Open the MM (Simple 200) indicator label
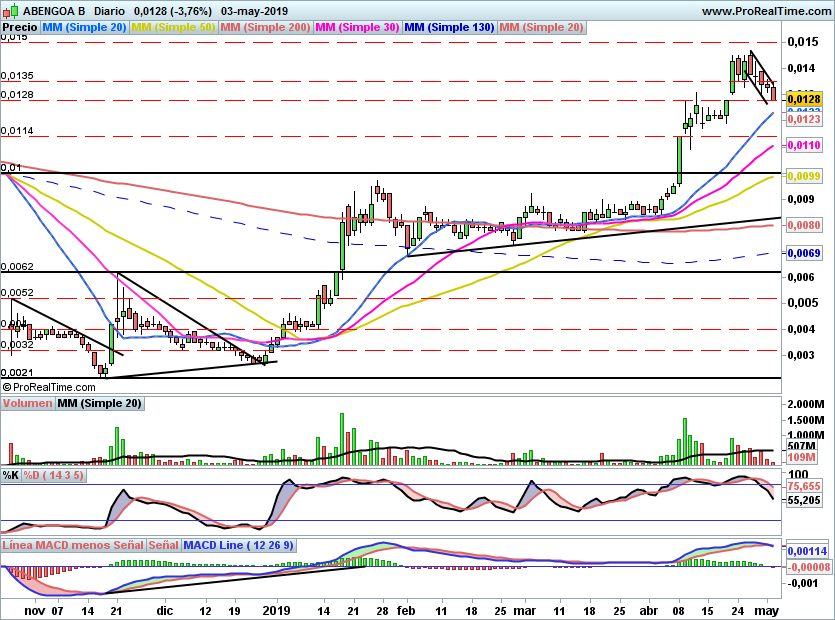The image size is (835, 620). point(265,27)
